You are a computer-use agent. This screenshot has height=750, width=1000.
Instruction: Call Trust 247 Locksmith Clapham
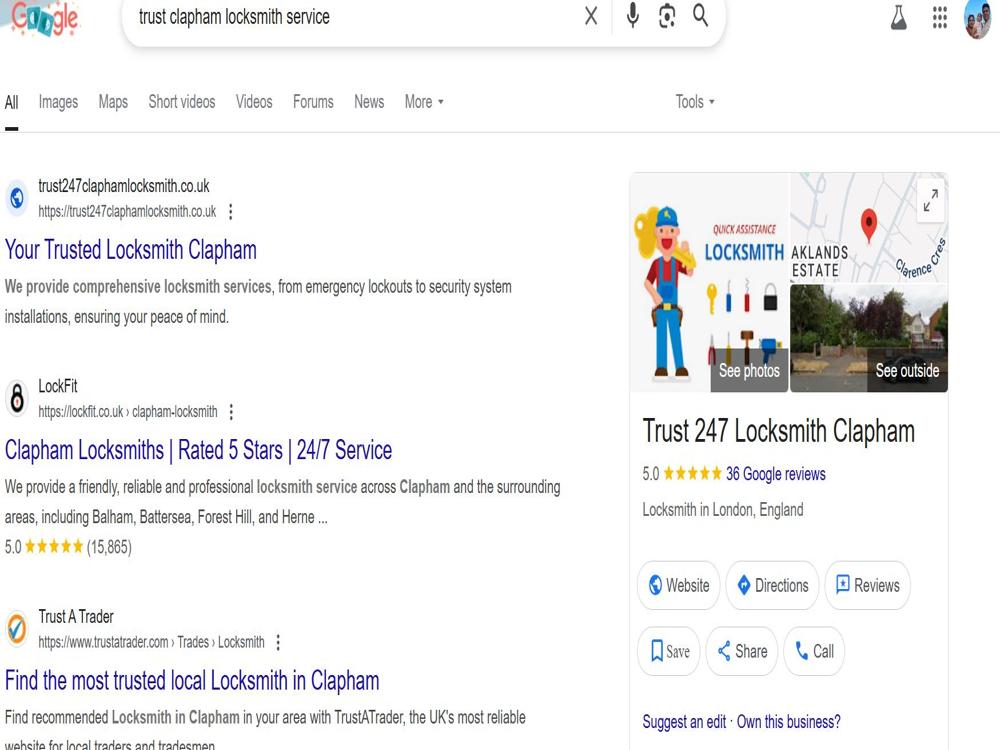pos(814,651)
